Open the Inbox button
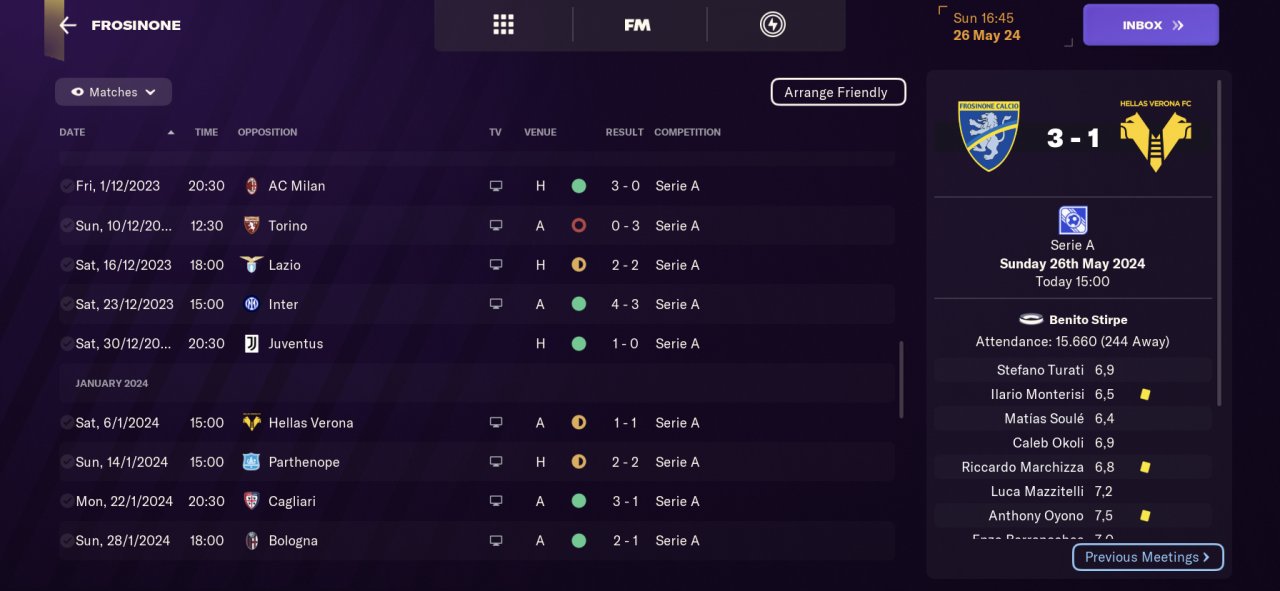 (1150, 25)
